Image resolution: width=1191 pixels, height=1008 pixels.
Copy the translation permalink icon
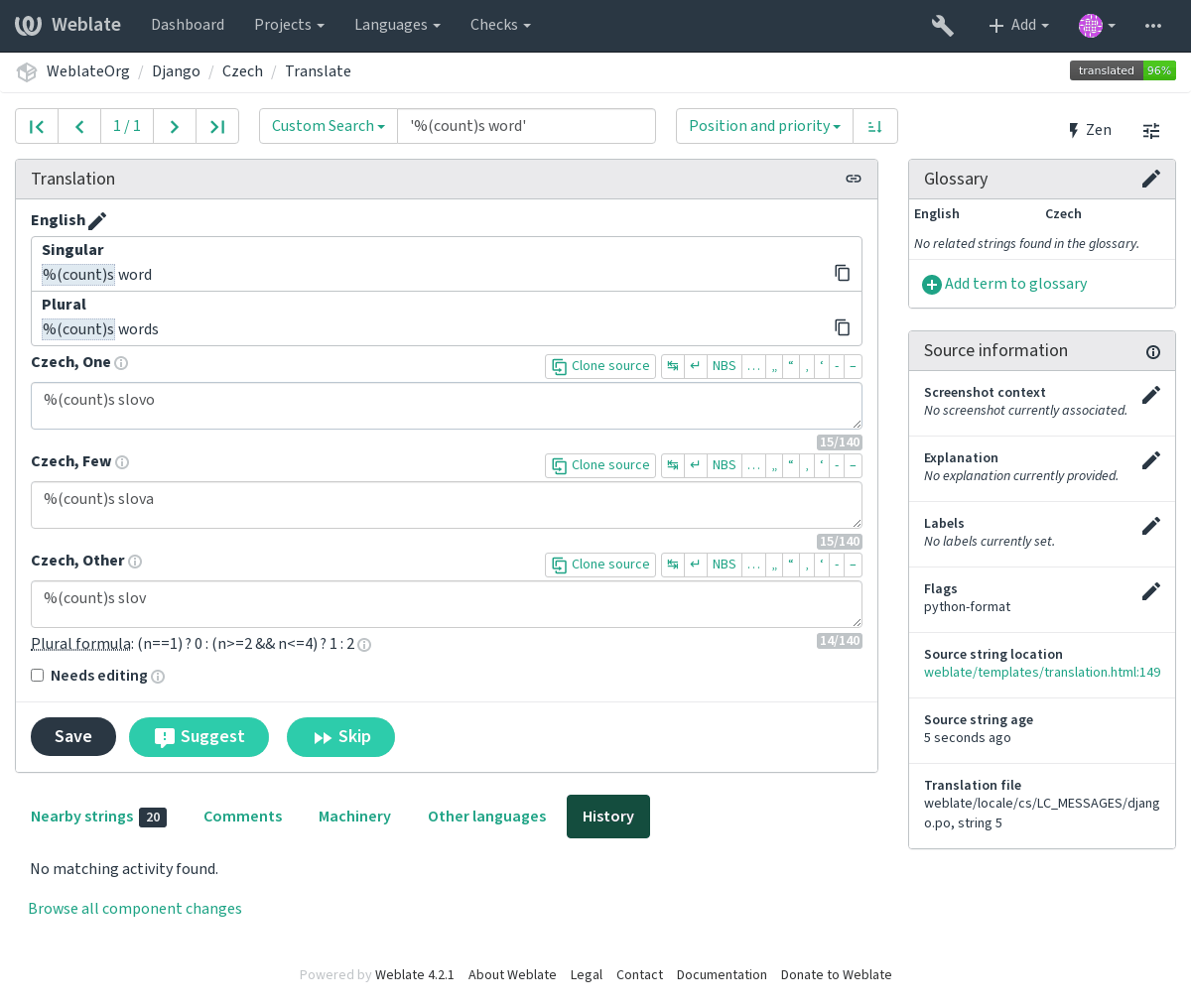(x=854, y=179)
